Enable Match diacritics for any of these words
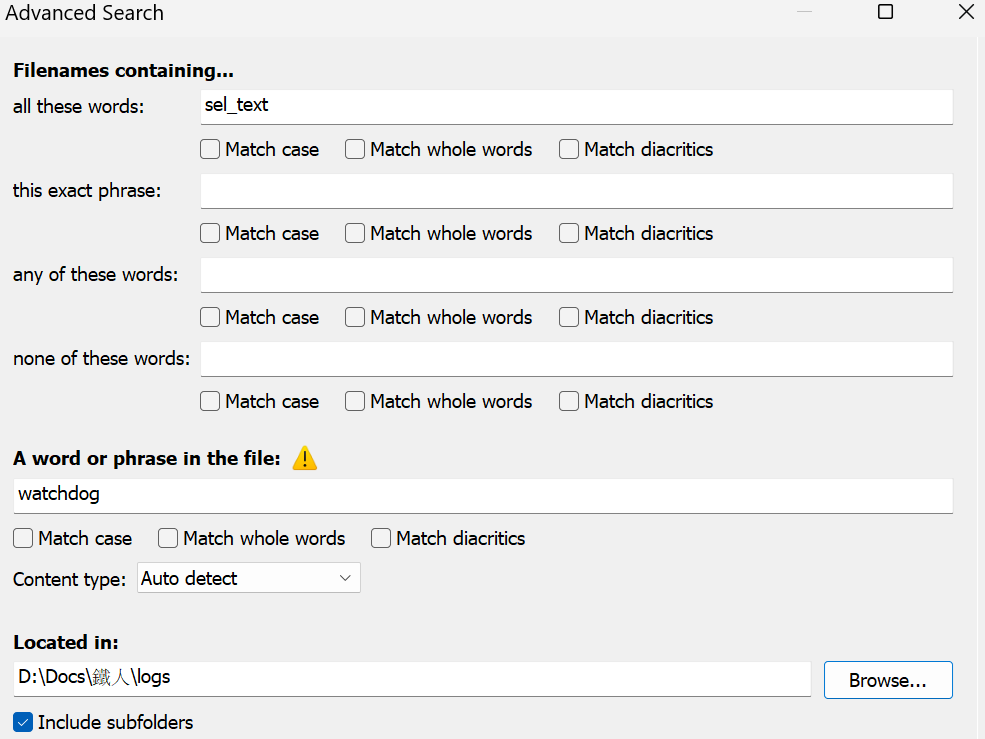Screen dimensions: 985x739 point(569,318)
